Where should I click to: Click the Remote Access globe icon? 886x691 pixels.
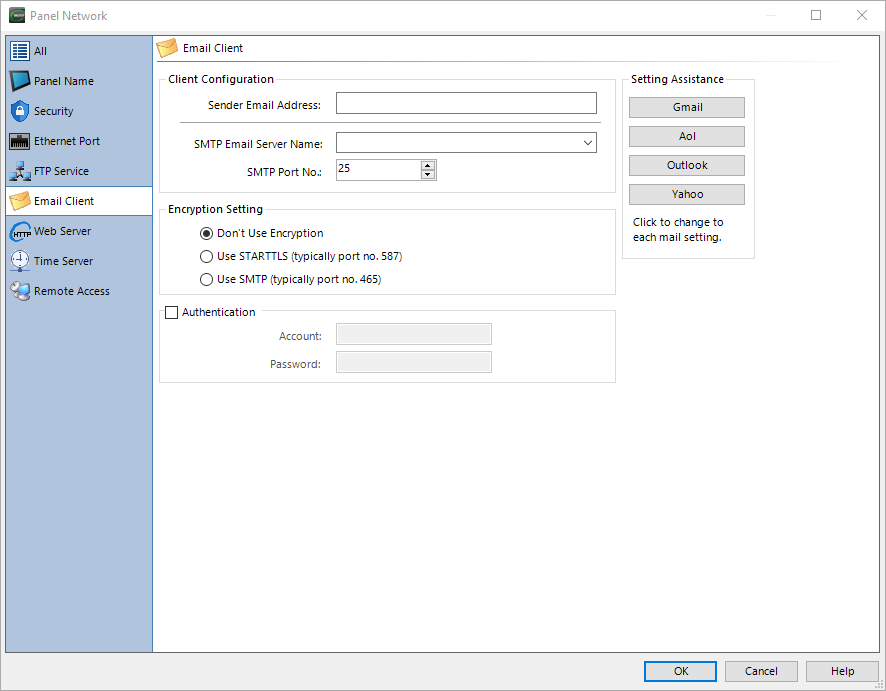pyautogui.click(x=18, y=291)
